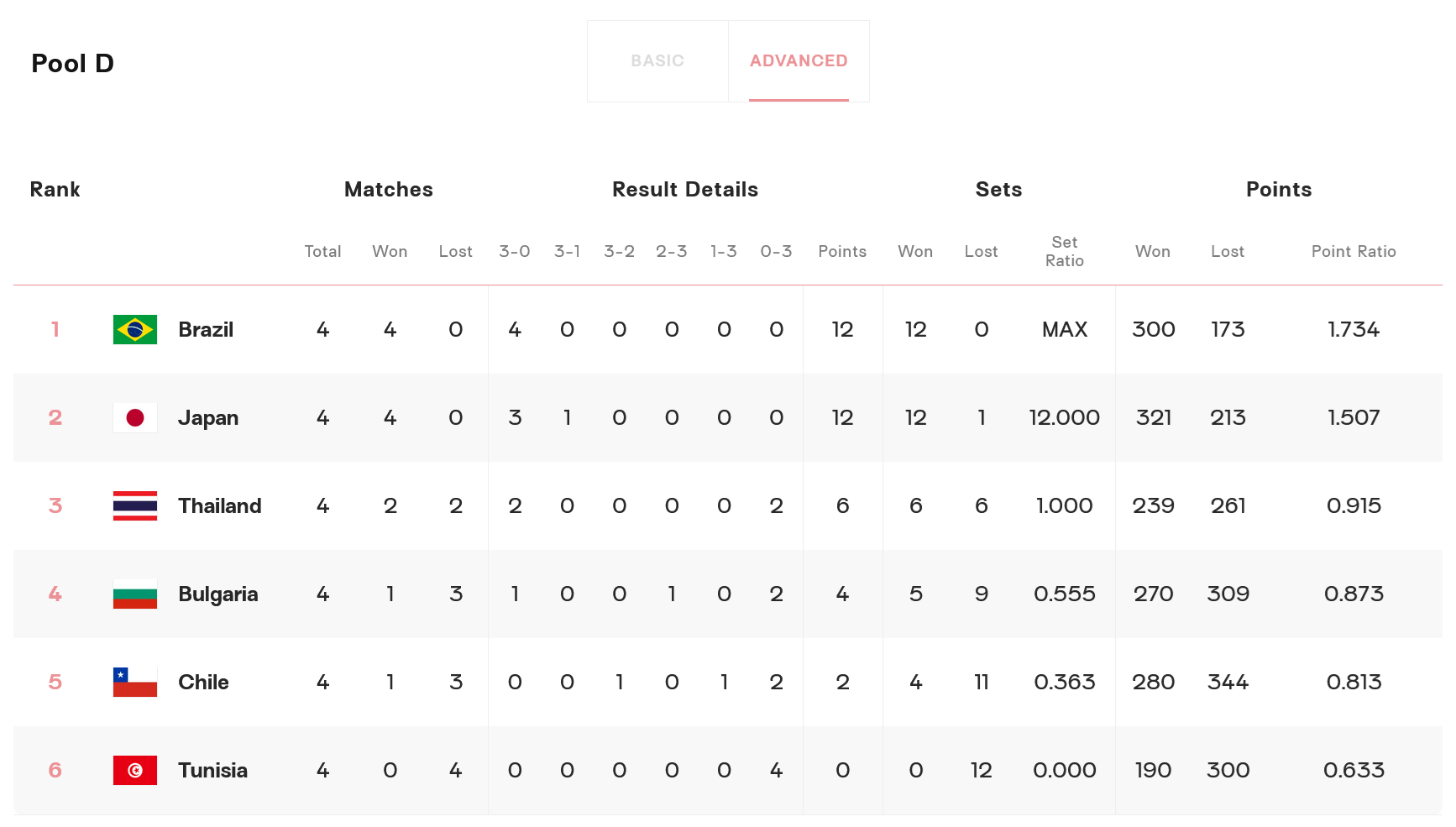Viewport: 1456px width, 827px height.
Task: Select the Chile team name
Action: [x=203, y=683]
